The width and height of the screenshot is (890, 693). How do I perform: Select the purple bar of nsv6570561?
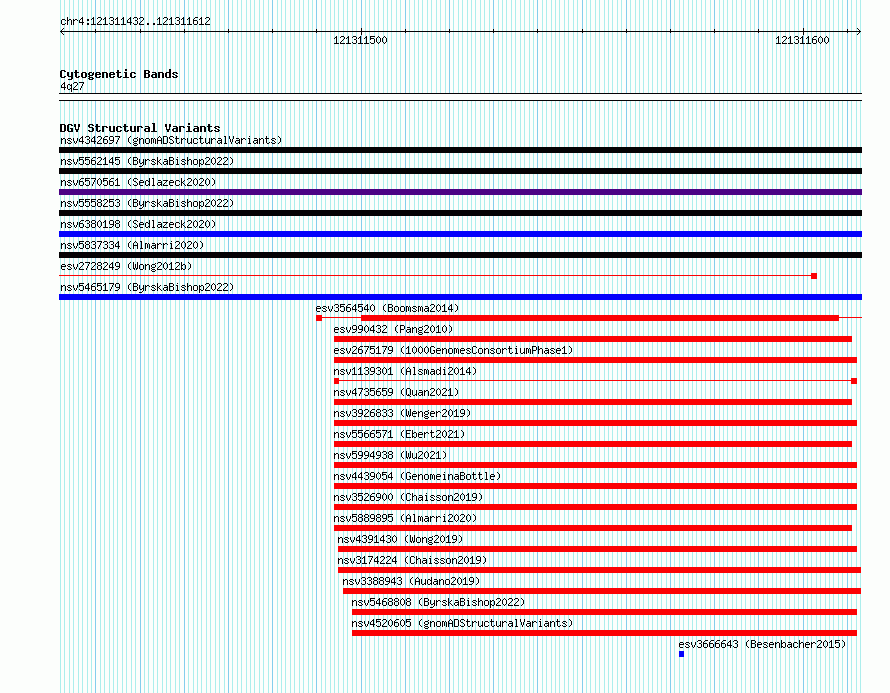coord(460,192)
